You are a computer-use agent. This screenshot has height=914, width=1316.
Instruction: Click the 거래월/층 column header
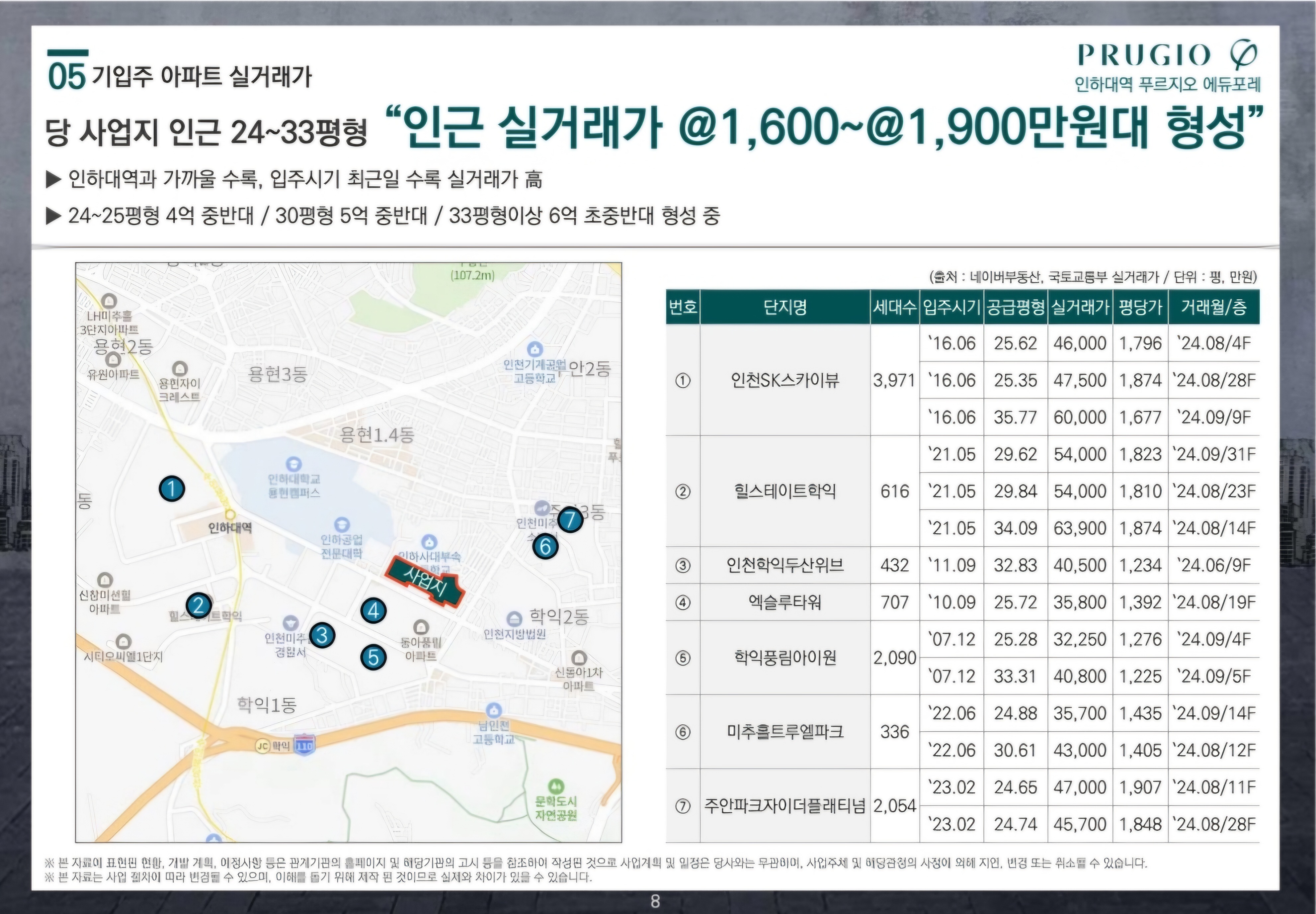click(1213, 308)
